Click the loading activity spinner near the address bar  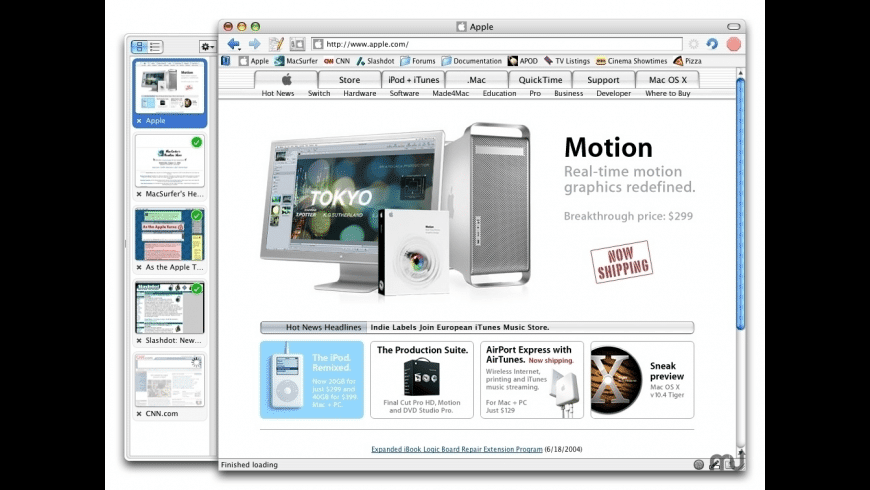click(x=694, y=44)
